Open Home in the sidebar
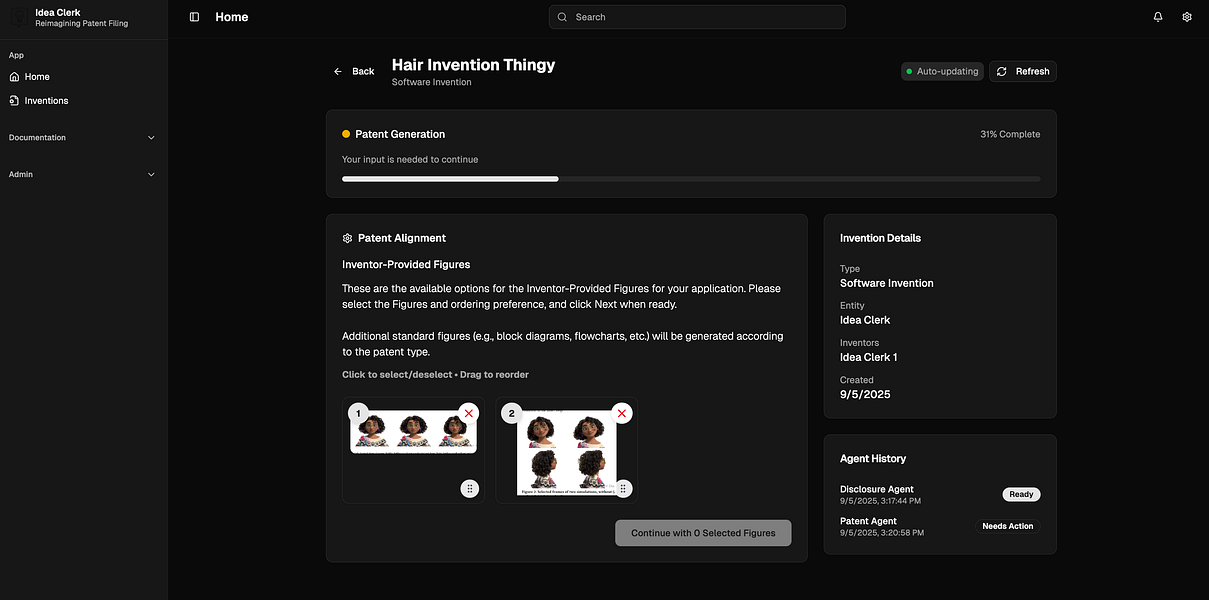This screenshot has width=1209, height=600. pyautogui.click(x=37, y=77)
